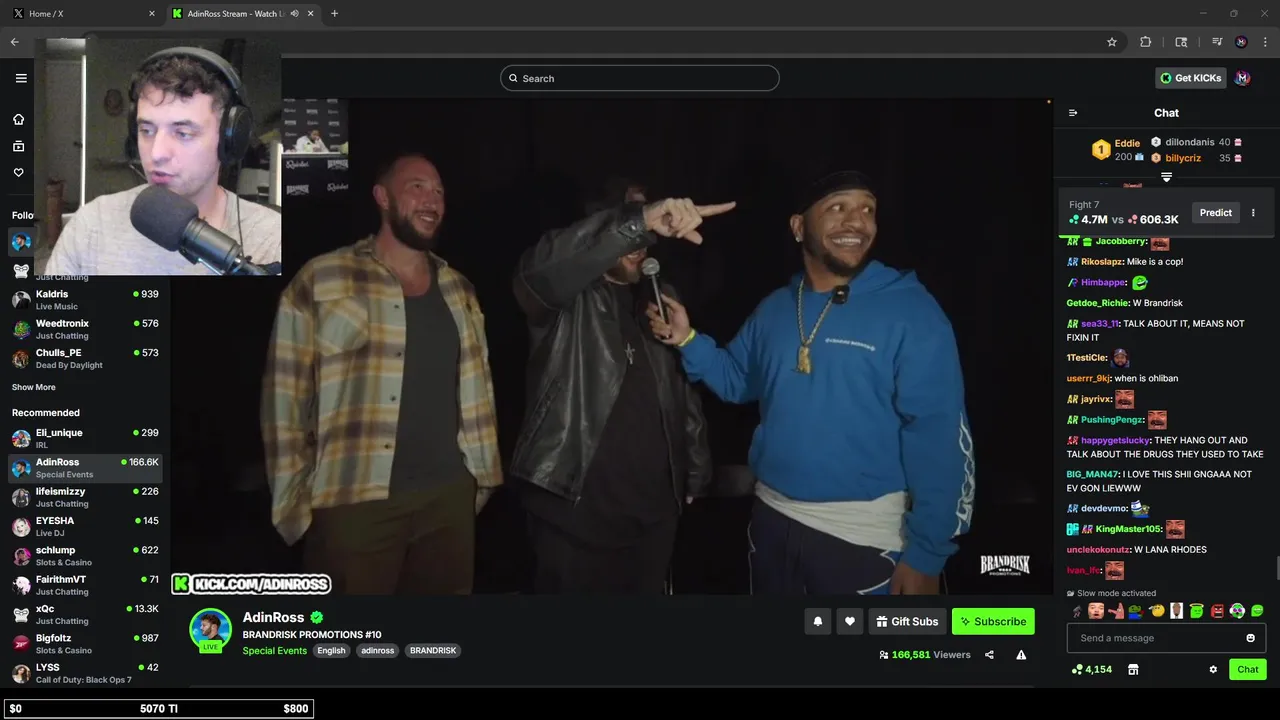Click the share icon next to viewers
Image resolution: width=1280 pixels, height=720 pixels.
989,655
